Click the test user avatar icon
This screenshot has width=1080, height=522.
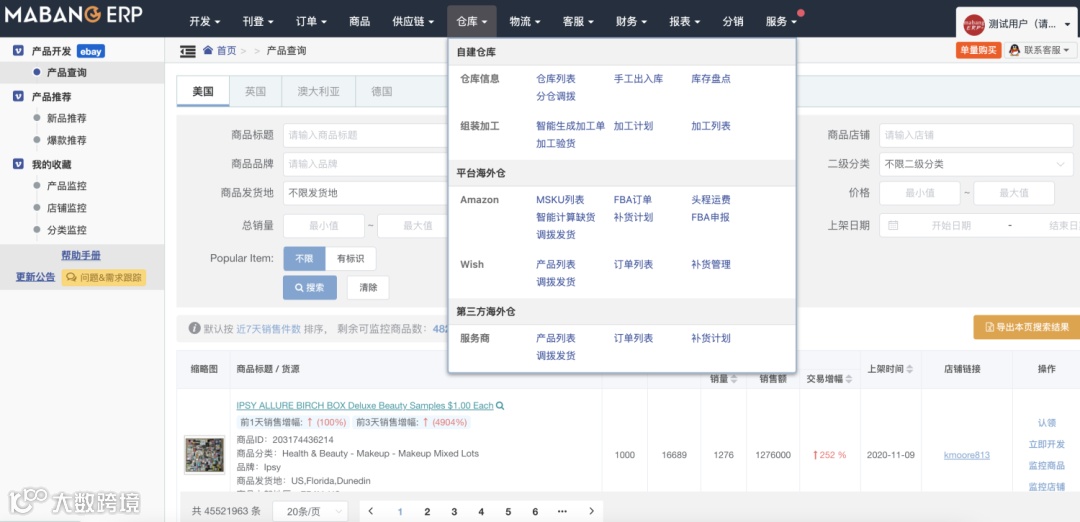(973, 24)
